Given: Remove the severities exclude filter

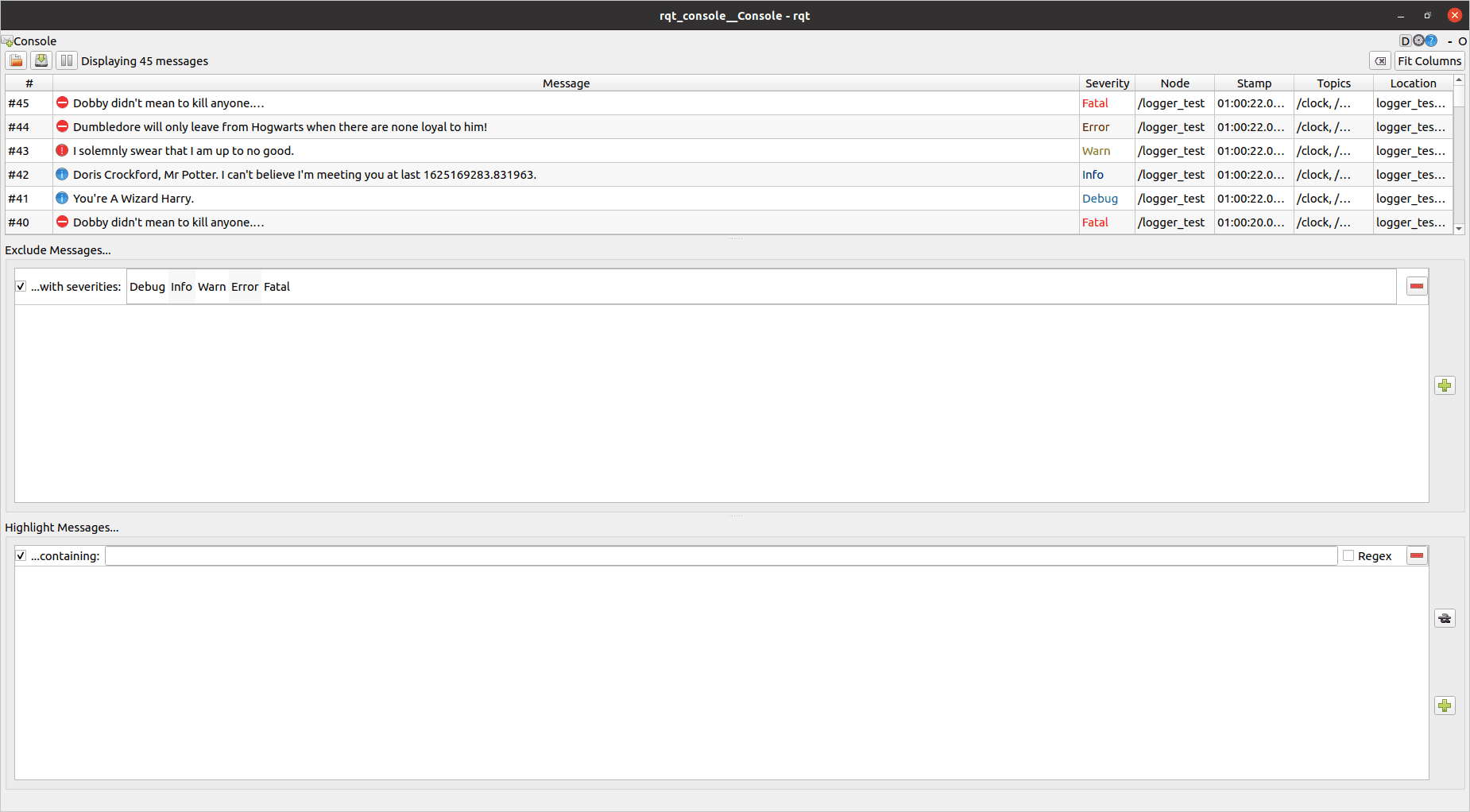Looking at the screenshot, I should pos(1416,287).
